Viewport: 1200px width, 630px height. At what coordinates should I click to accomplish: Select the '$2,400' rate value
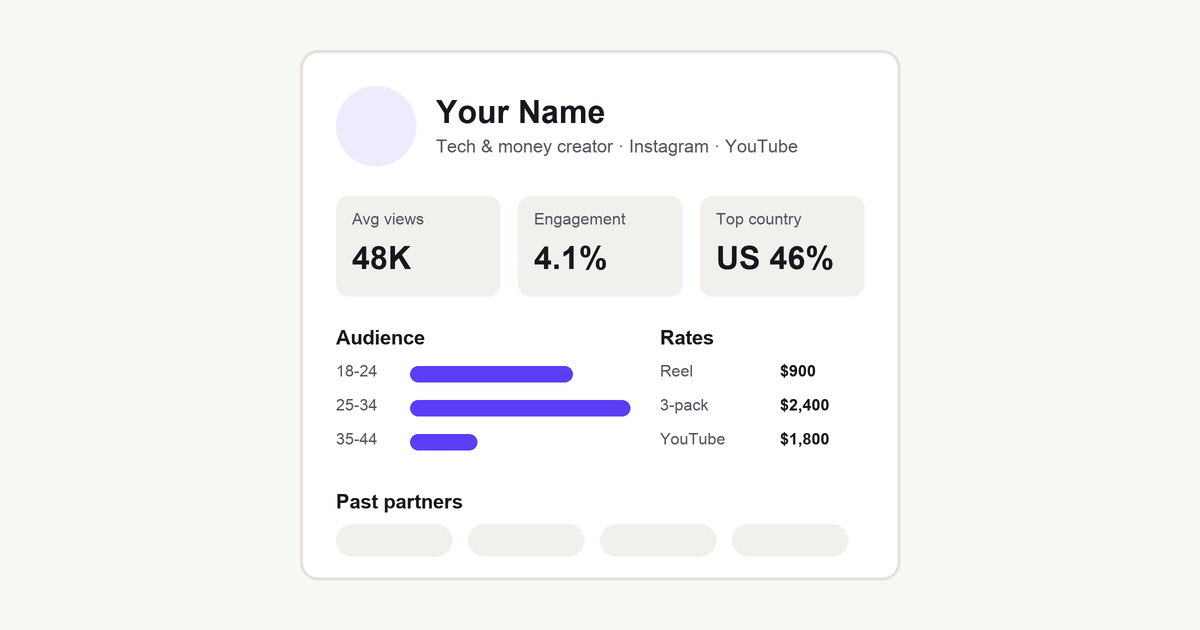[x=805, y=406]
